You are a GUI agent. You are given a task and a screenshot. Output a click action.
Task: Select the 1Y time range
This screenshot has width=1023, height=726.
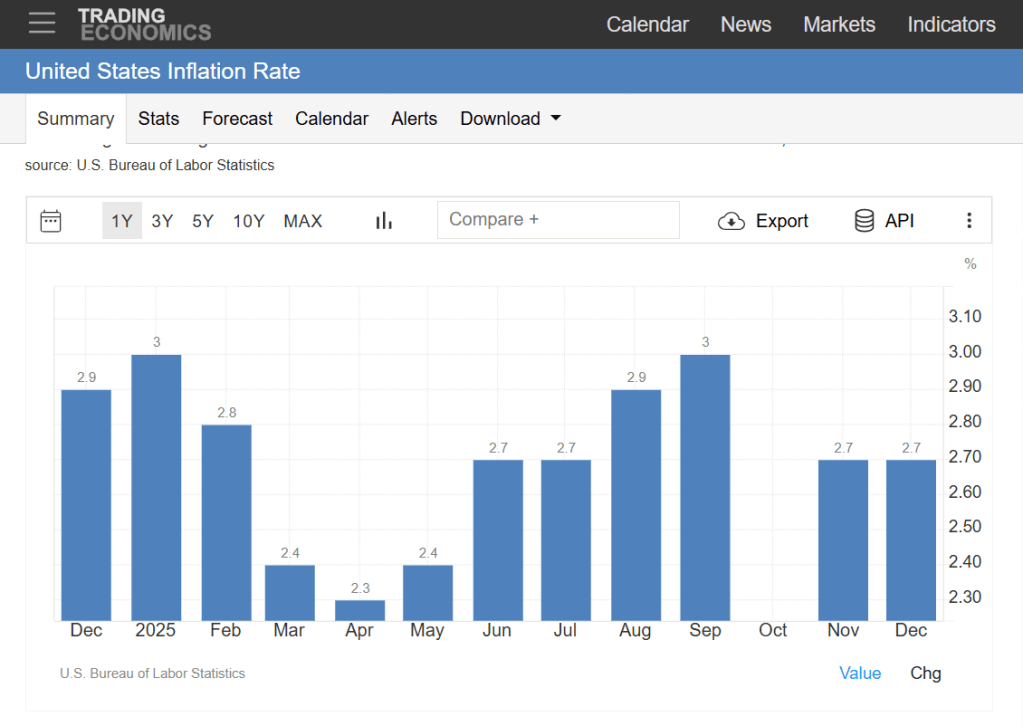122,221
